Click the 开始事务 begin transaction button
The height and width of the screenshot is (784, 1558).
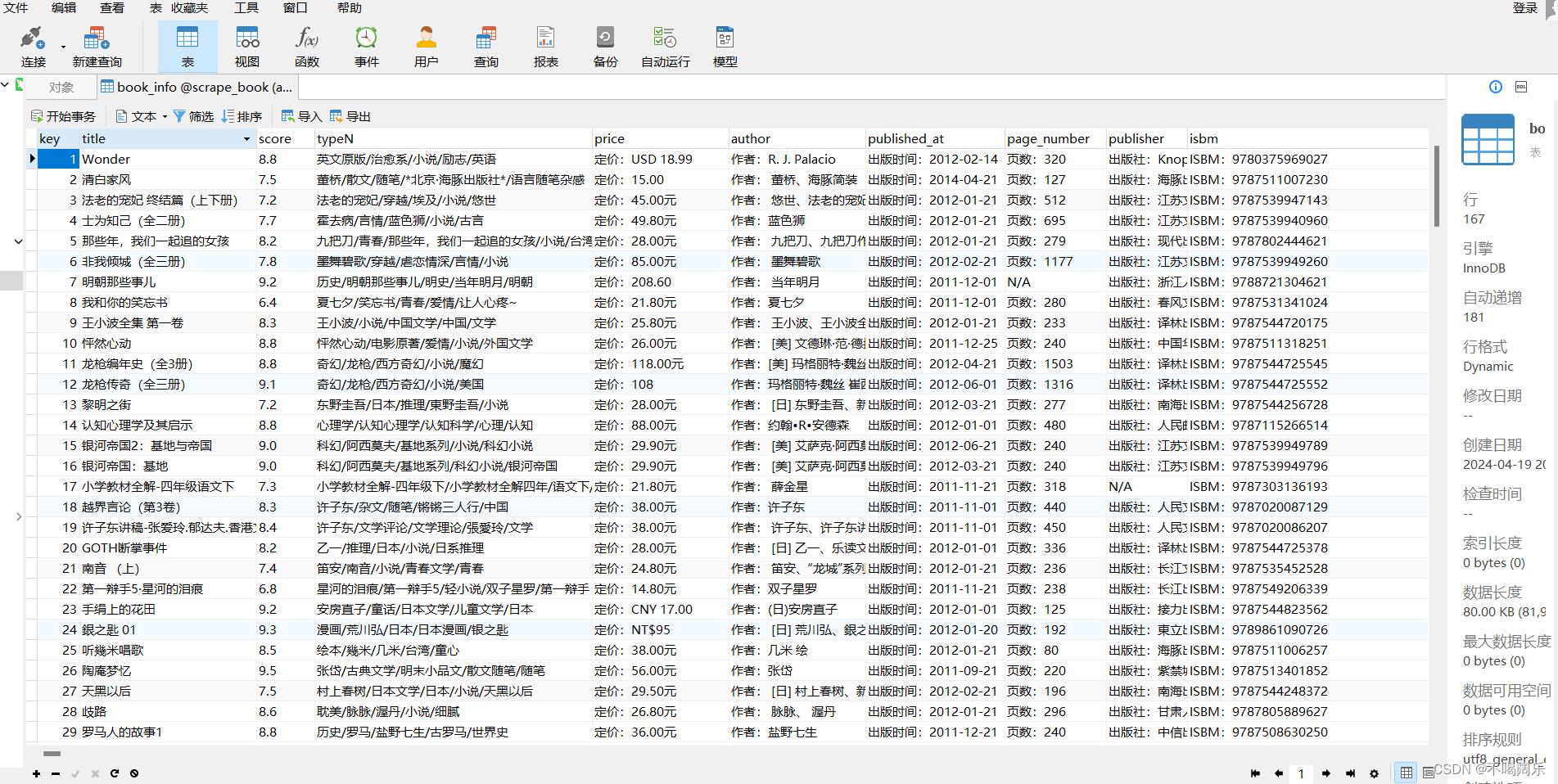pyautogui.click(x=63, y=116)
